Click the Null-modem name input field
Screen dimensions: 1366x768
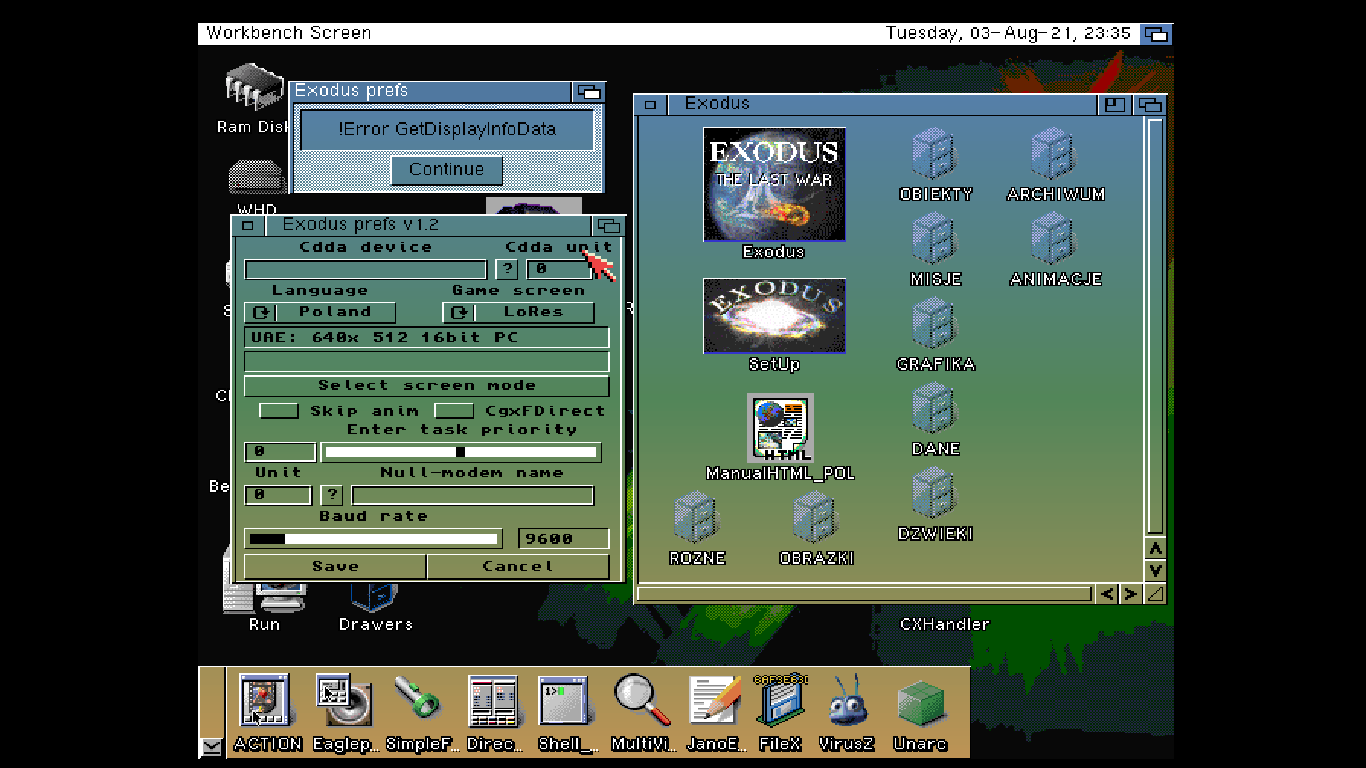(x=473, y=495)
